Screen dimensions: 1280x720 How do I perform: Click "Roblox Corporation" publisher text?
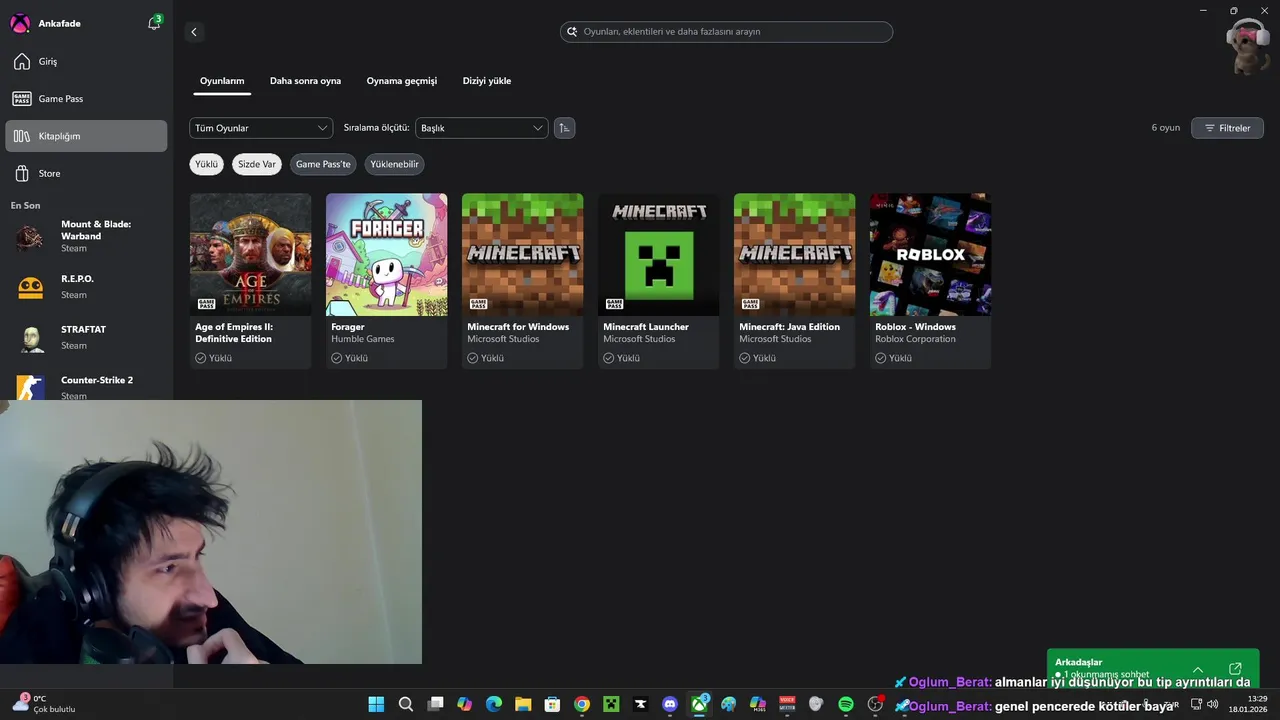coord(915,339)
